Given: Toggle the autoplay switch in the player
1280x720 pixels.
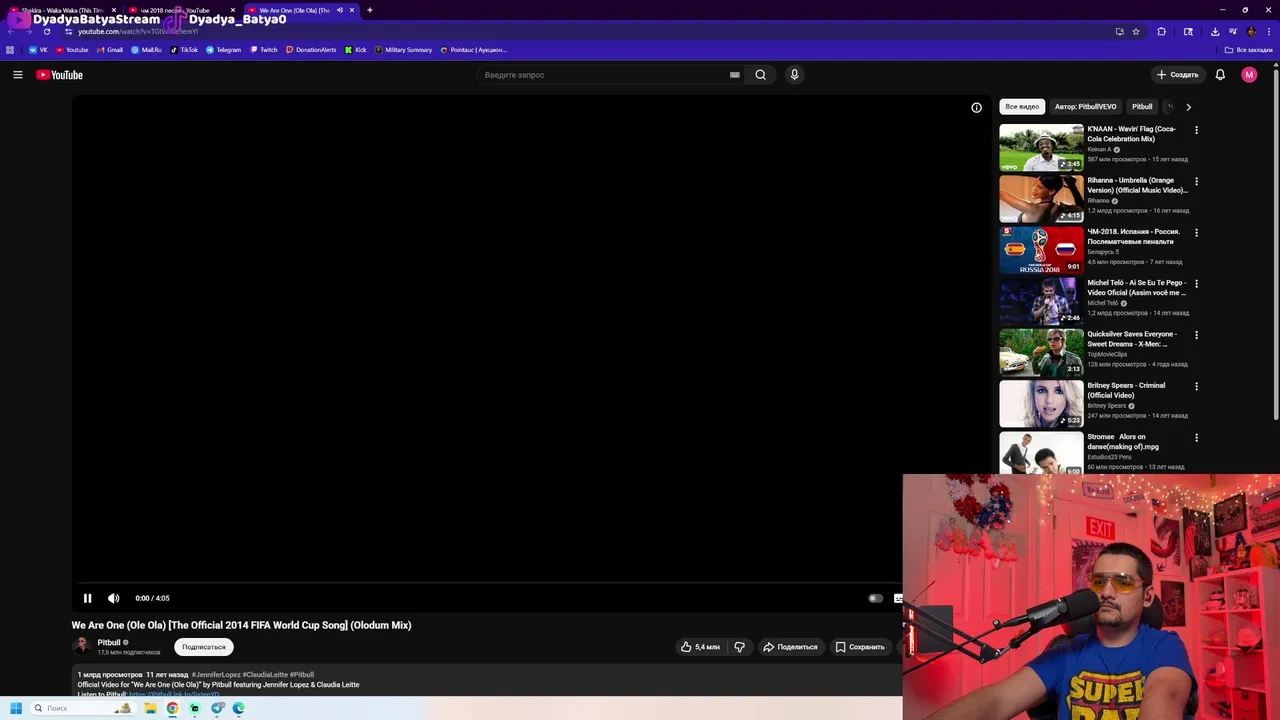Looking at the screenshot, I should tap(875, 598).
